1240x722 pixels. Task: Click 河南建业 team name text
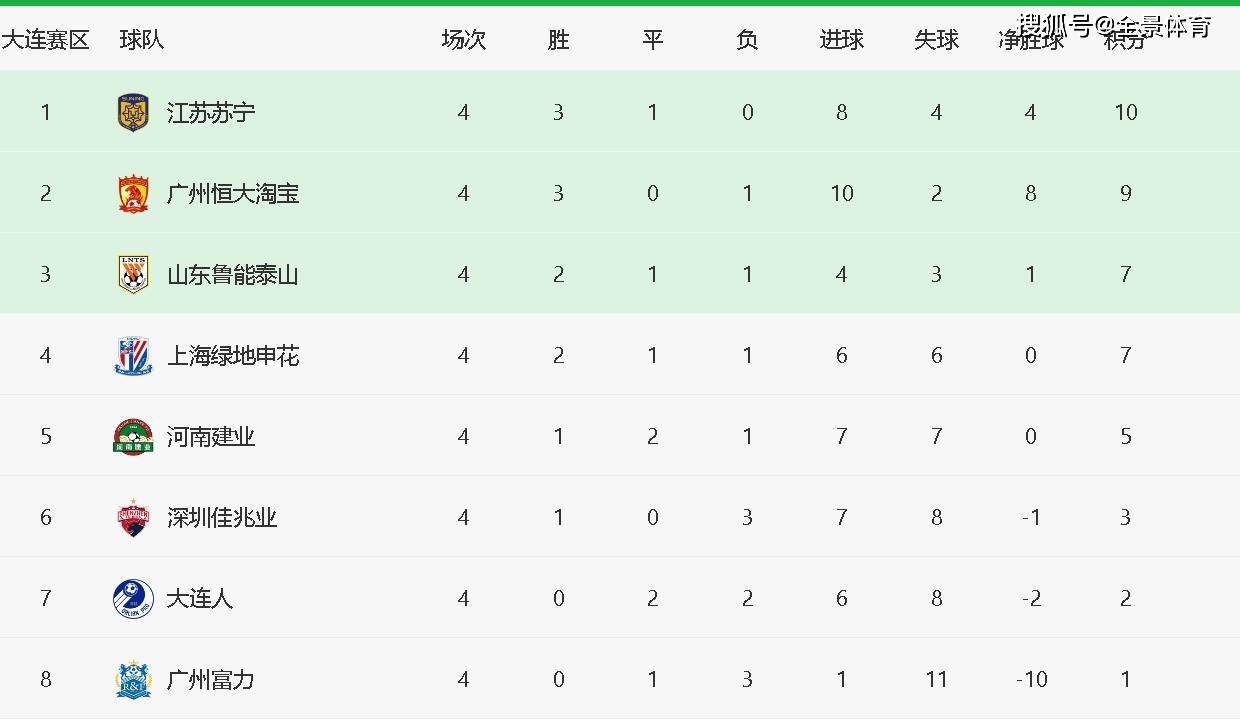point(211,437)
